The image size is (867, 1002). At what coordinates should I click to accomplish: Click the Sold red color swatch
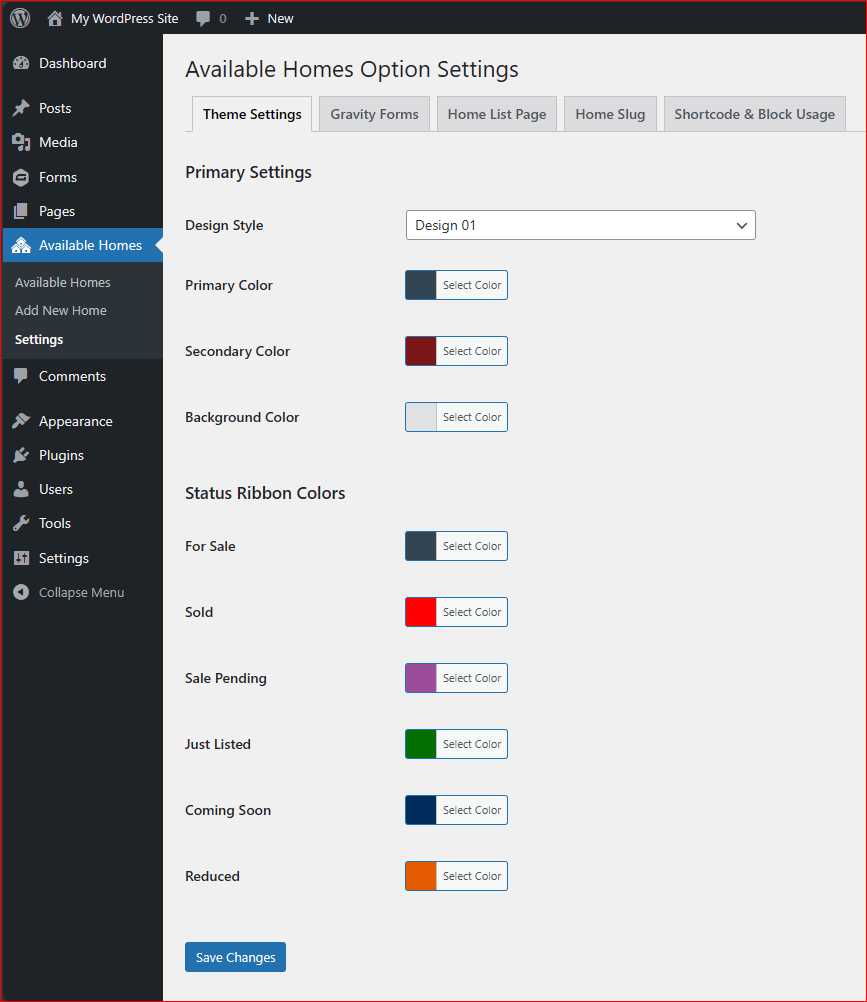click(421, 612)
